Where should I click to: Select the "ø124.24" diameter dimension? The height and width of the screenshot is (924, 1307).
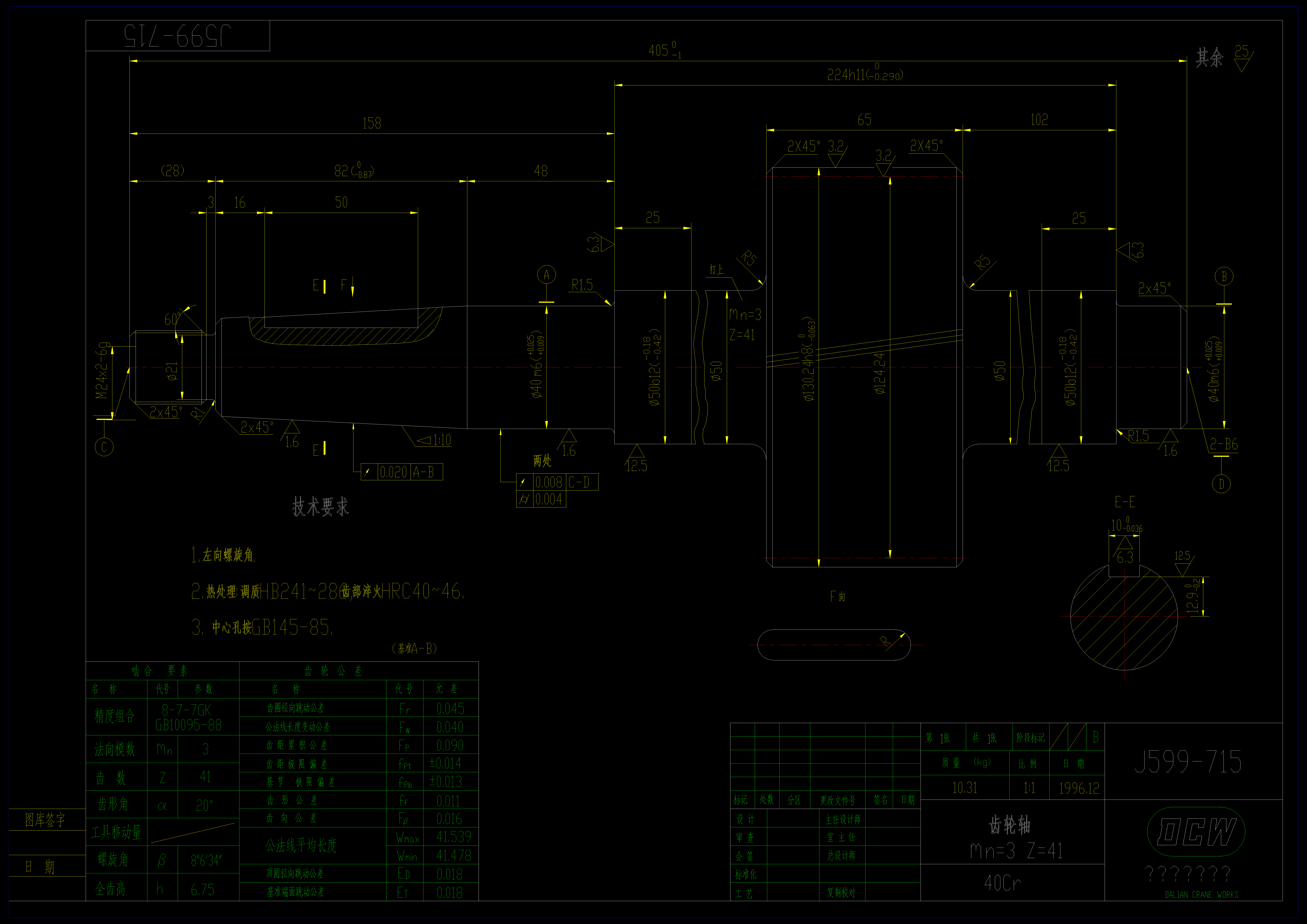coord(880,374)
